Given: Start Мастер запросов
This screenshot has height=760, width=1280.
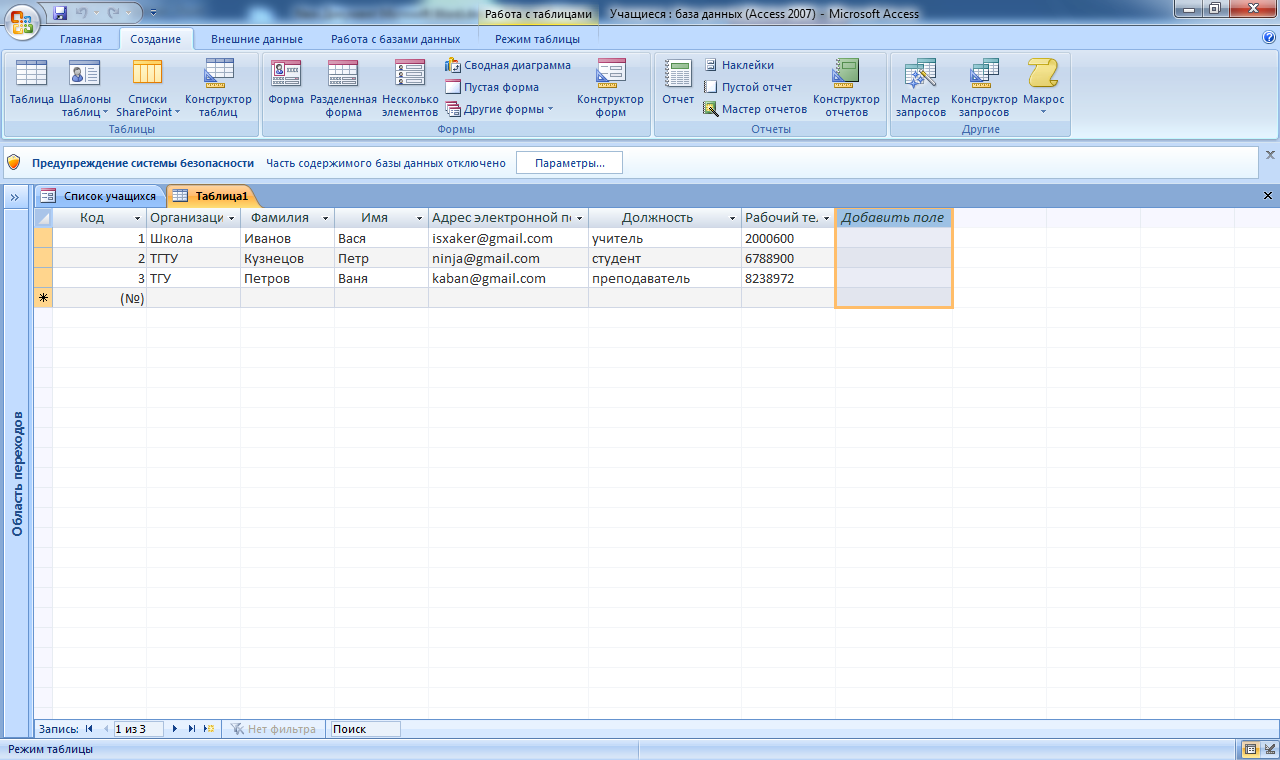Looking at the screenshot, I should pos(920,87).
